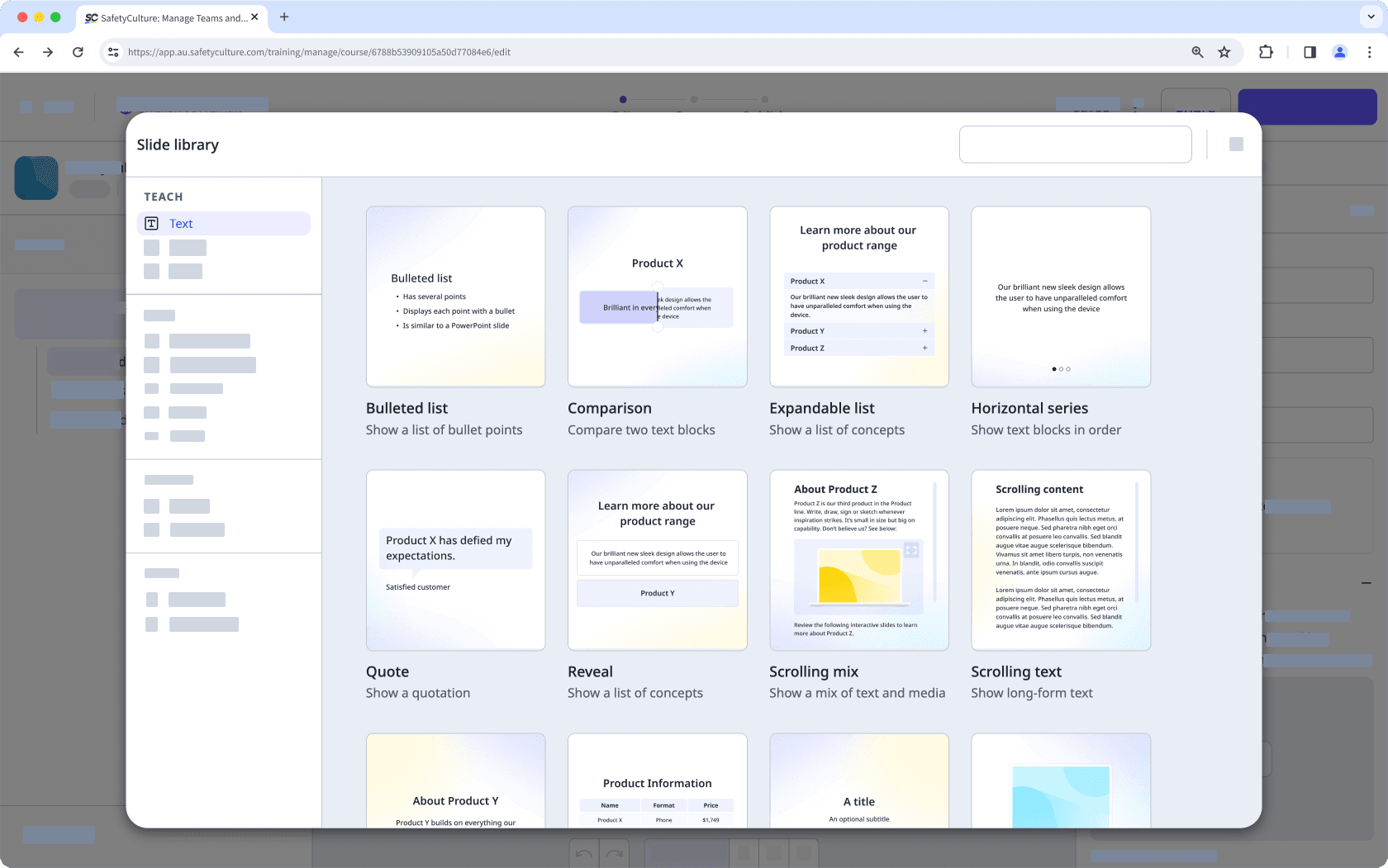
Task: Click the back navigation arrow
Action: pos(18,51)
